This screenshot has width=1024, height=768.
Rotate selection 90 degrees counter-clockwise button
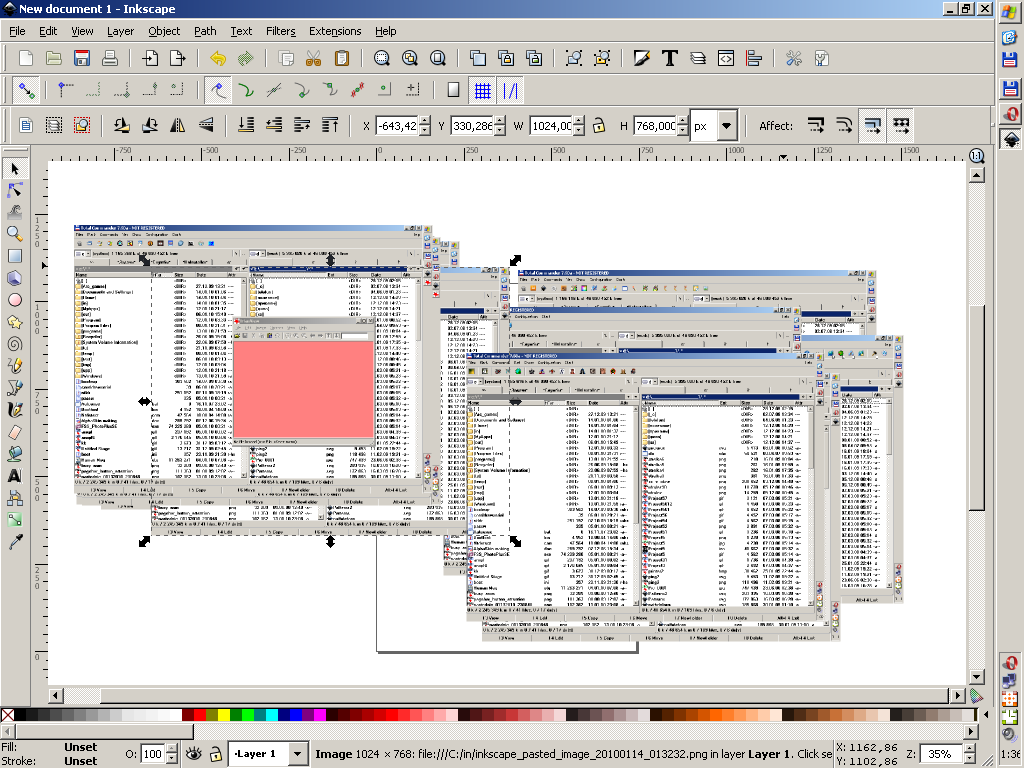pyautogui.click(x=121, y=125)
